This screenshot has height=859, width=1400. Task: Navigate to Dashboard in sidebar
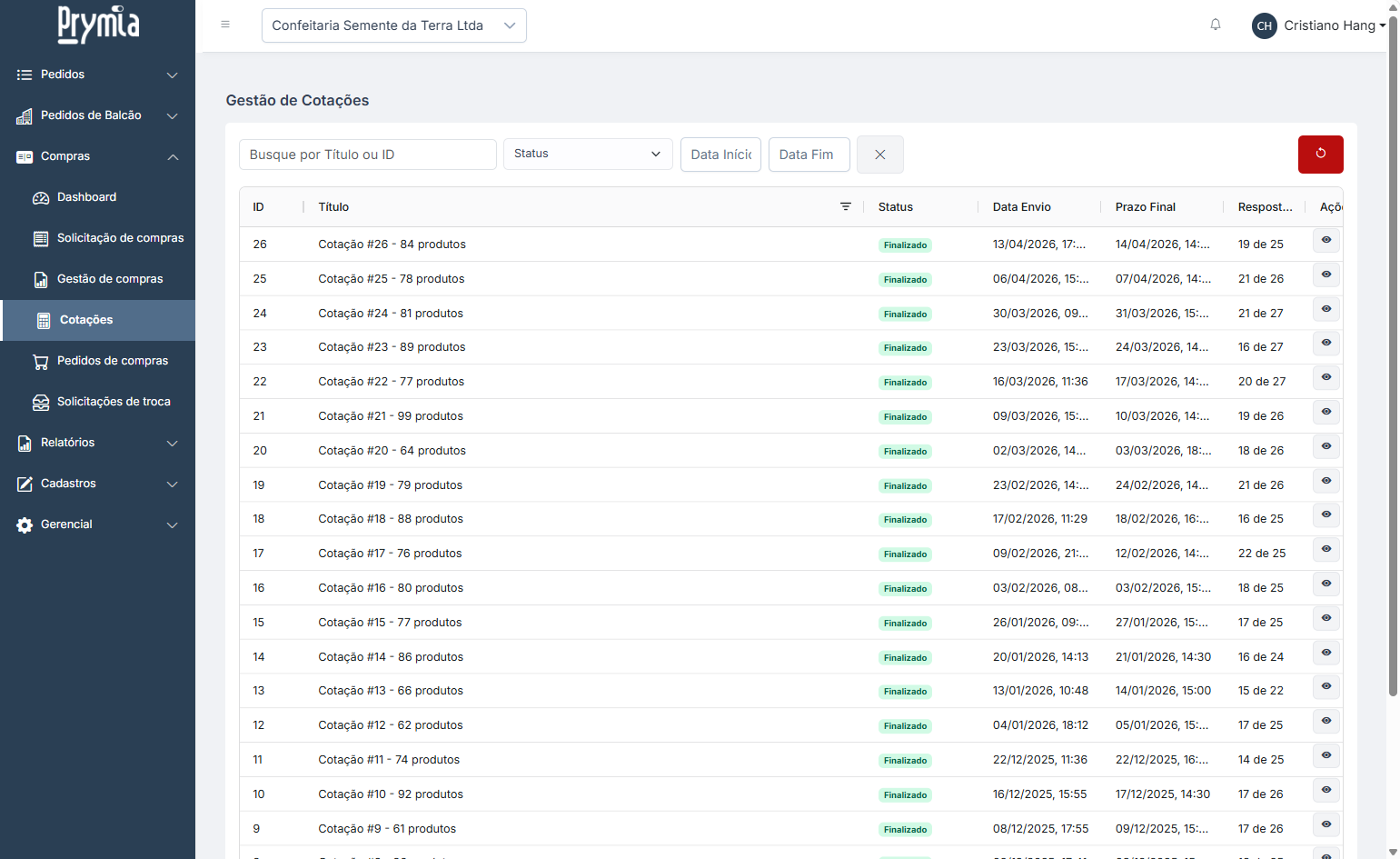click(86, 197)
